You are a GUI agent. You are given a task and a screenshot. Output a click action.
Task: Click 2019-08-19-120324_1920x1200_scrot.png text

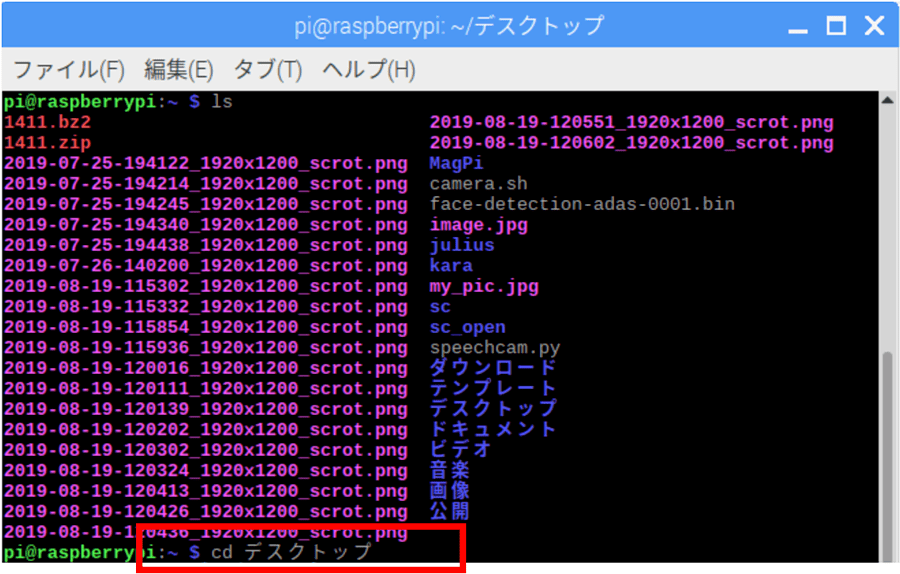[205, 471]
